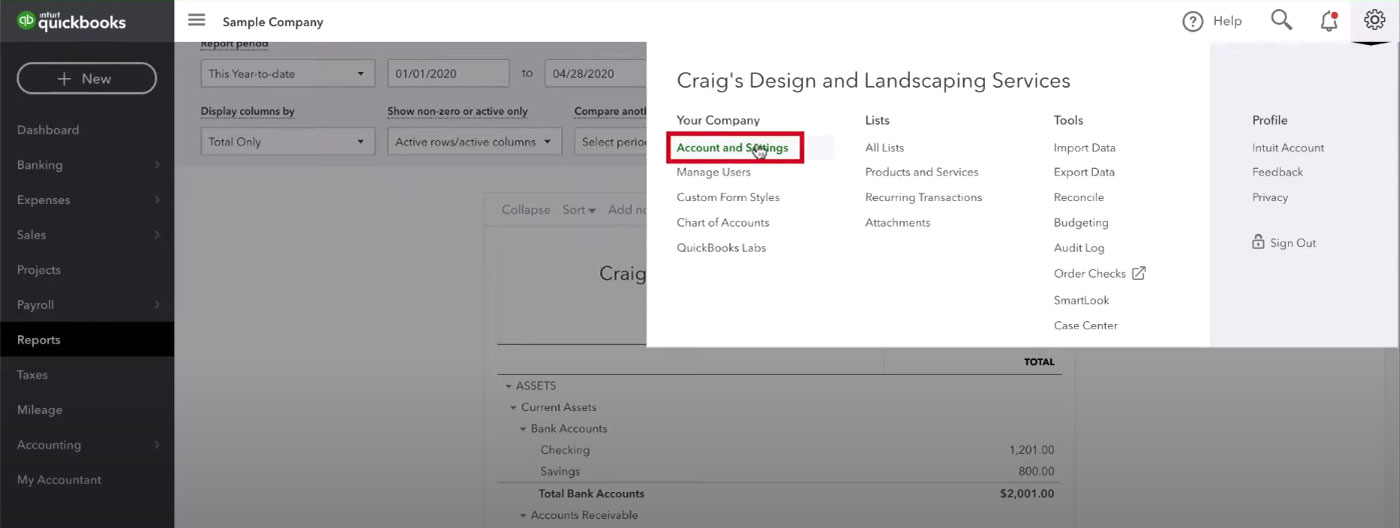This screenshot has height=528, width=1400.
Task: Open Privacy link
Action: point(1270,197)
